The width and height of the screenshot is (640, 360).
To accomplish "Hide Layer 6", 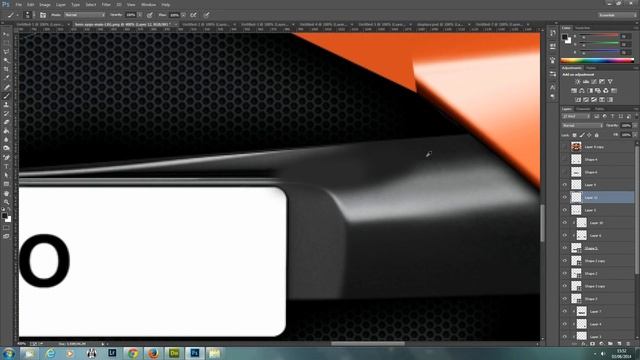I will pyautogui.click(x=565, y=236).
